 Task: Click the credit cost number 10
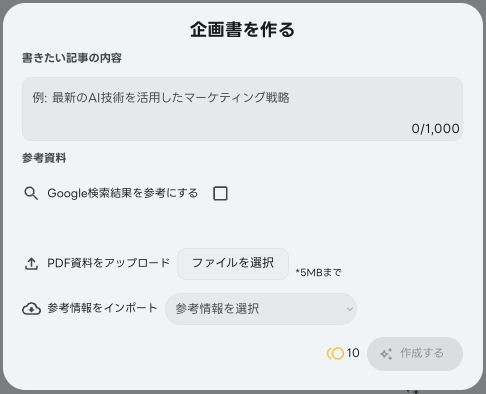click(353, 353)
